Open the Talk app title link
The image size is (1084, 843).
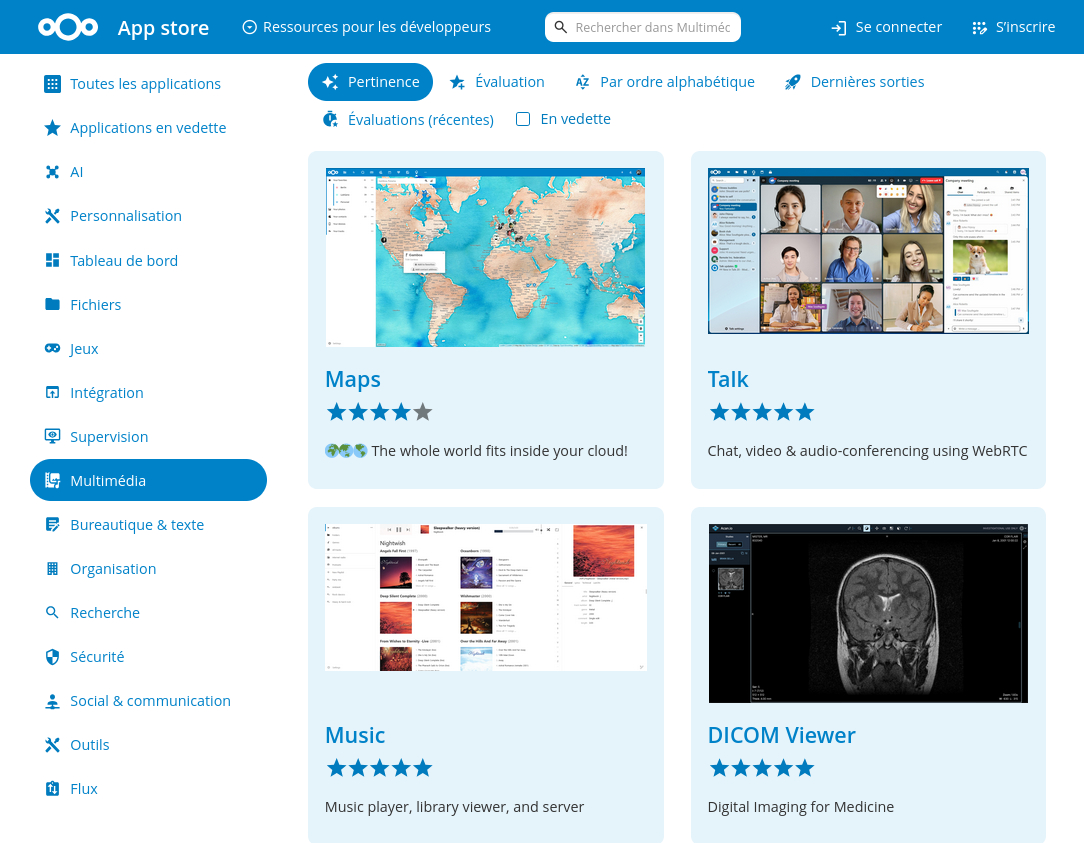pos(727,379)
